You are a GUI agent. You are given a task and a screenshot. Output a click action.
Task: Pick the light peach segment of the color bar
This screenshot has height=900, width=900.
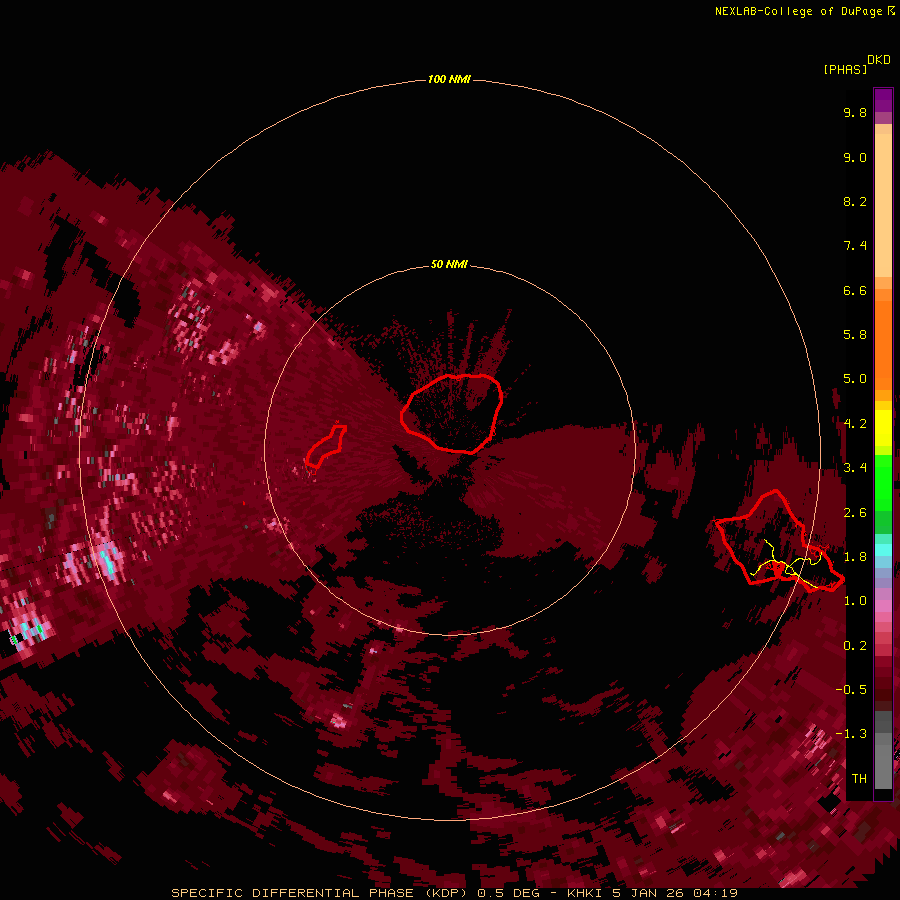tap(883, 204)
